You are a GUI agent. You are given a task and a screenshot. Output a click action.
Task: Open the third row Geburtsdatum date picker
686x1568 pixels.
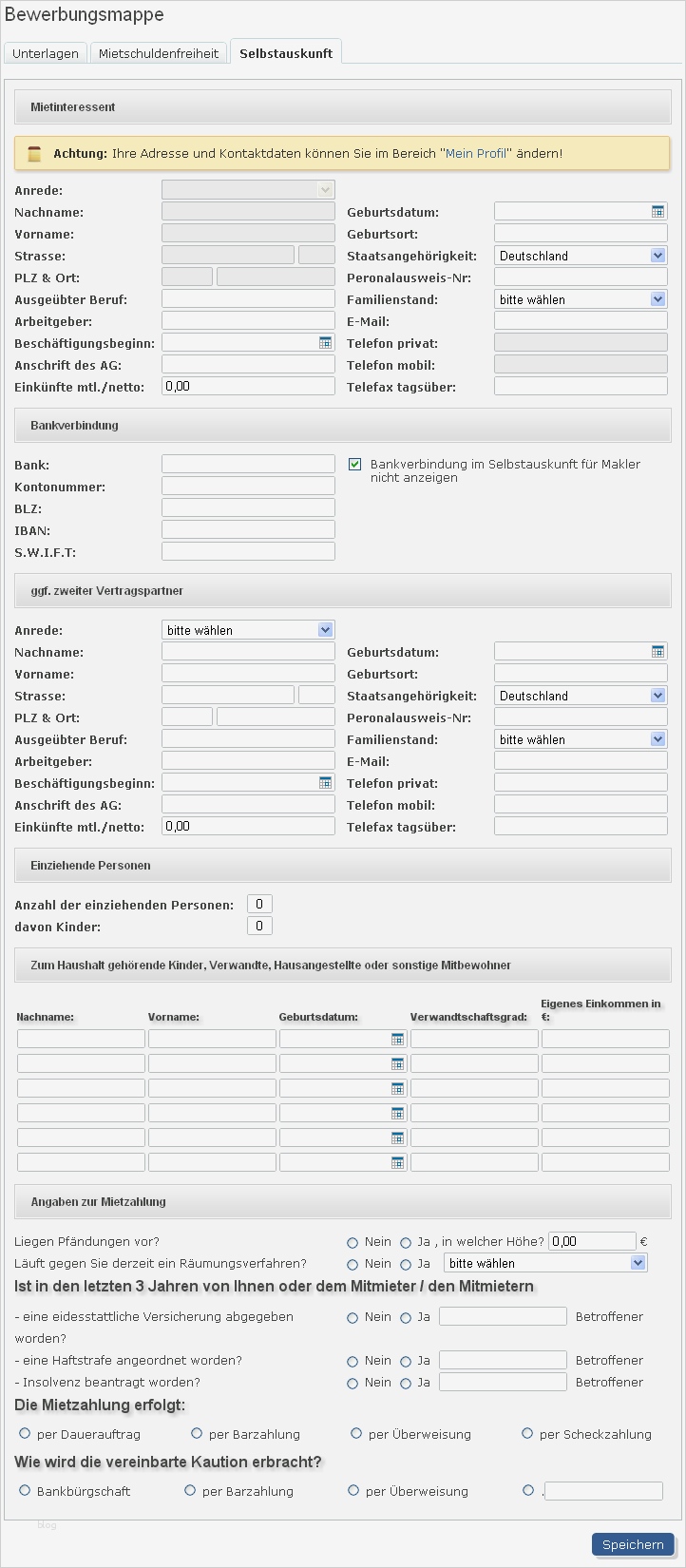coord(397,1087)
